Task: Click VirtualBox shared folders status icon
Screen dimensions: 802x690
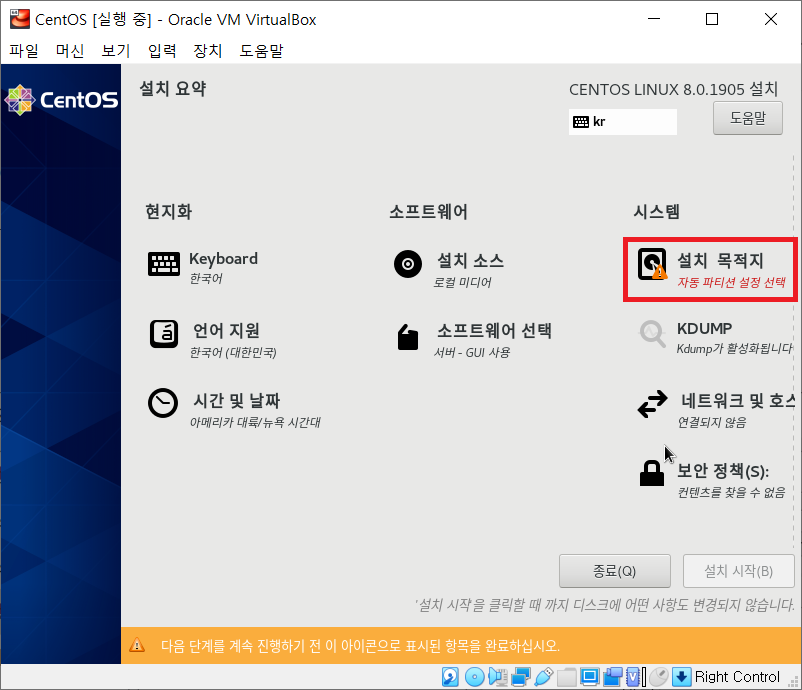Action: pos(567,677)
